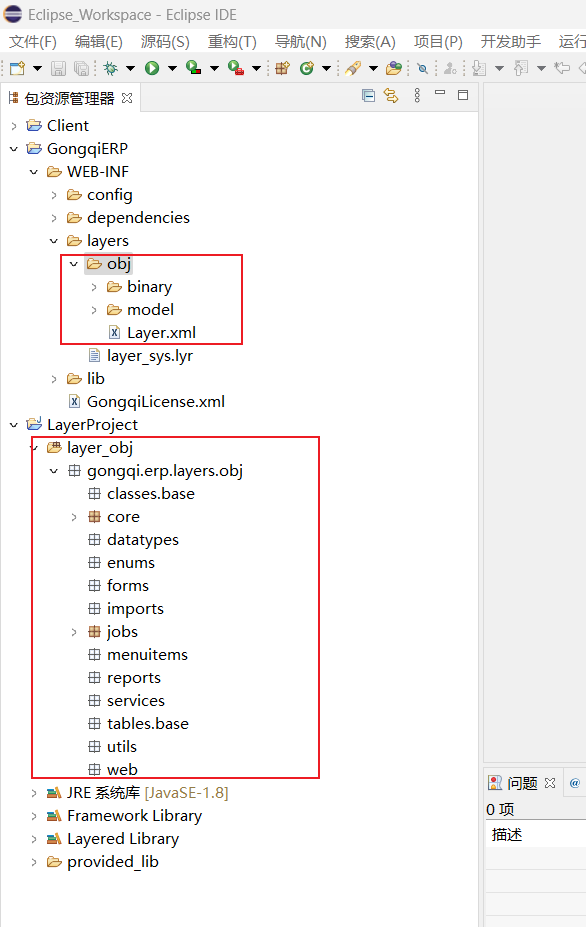Toggle Link with Editor in Package Explorer
The width and height of the screenshot is (586, 927).
pyautogui.click(x=391, y=96)
